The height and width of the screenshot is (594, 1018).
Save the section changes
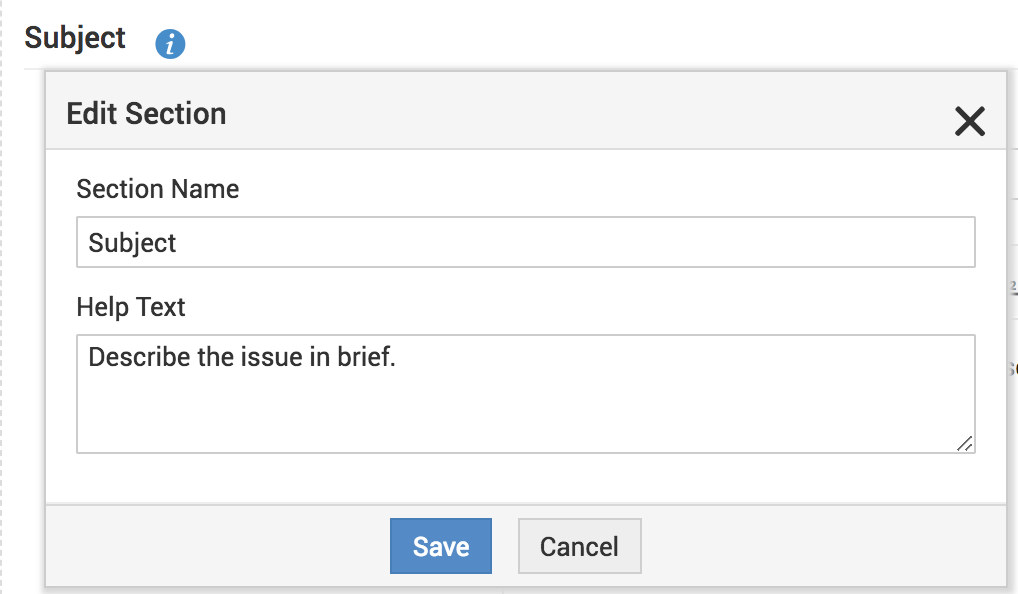(x=441, y=546)
